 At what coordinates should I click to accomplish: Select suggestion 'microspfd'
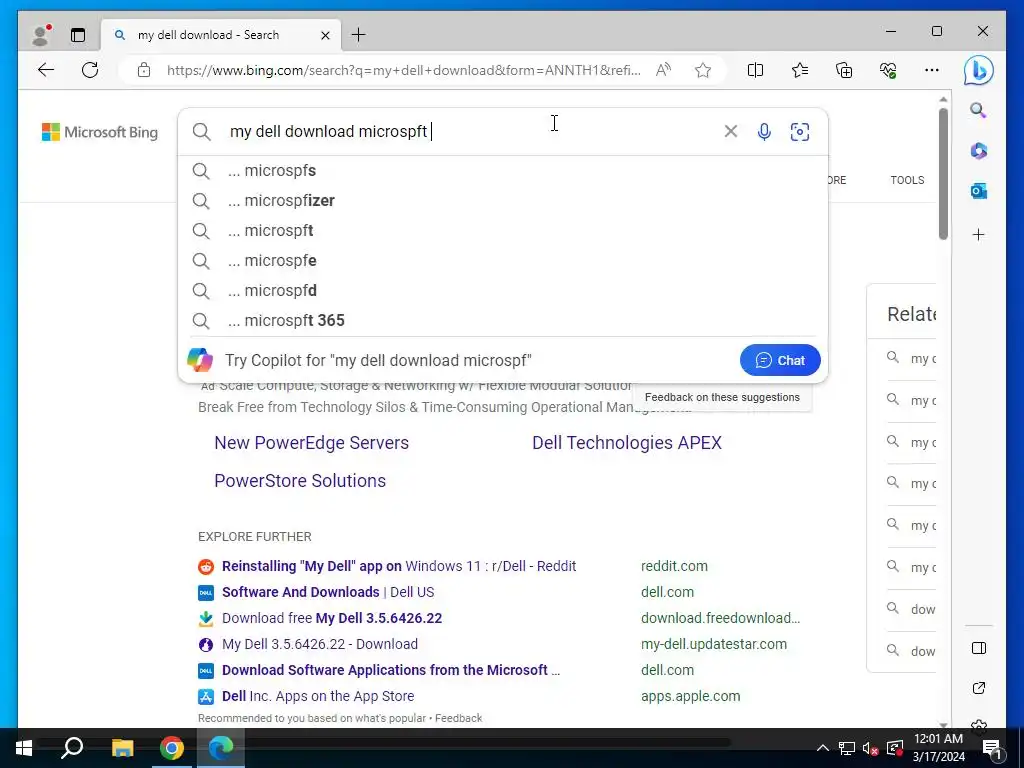click(503, 291)
